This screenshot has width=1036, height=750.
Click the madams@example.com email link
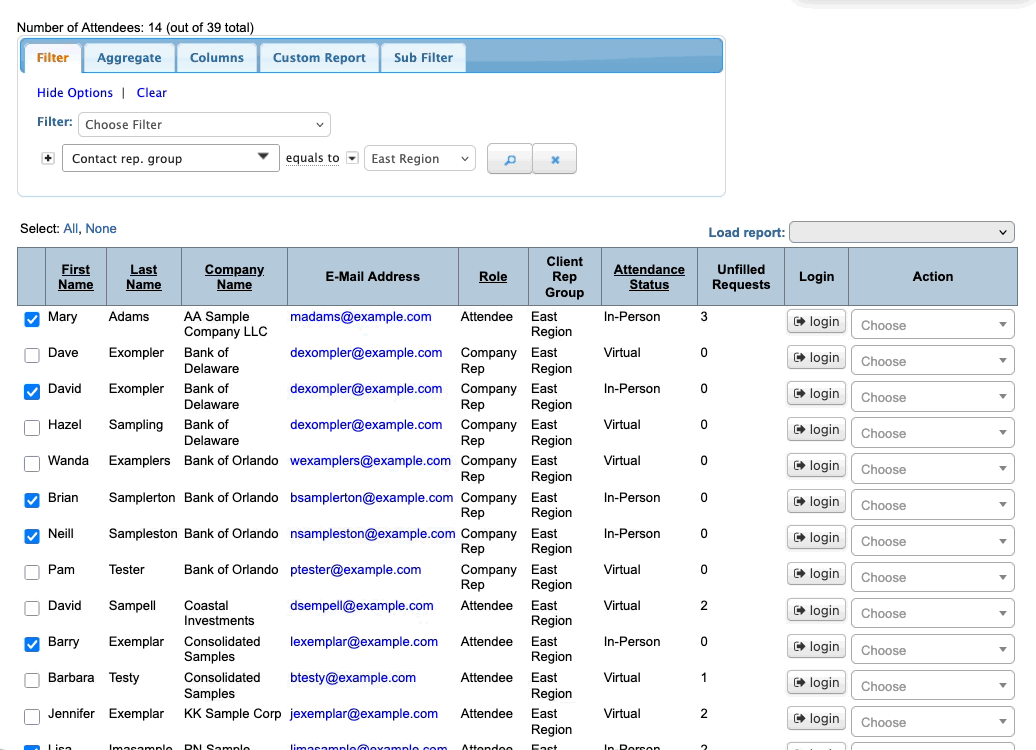point(361,317)
